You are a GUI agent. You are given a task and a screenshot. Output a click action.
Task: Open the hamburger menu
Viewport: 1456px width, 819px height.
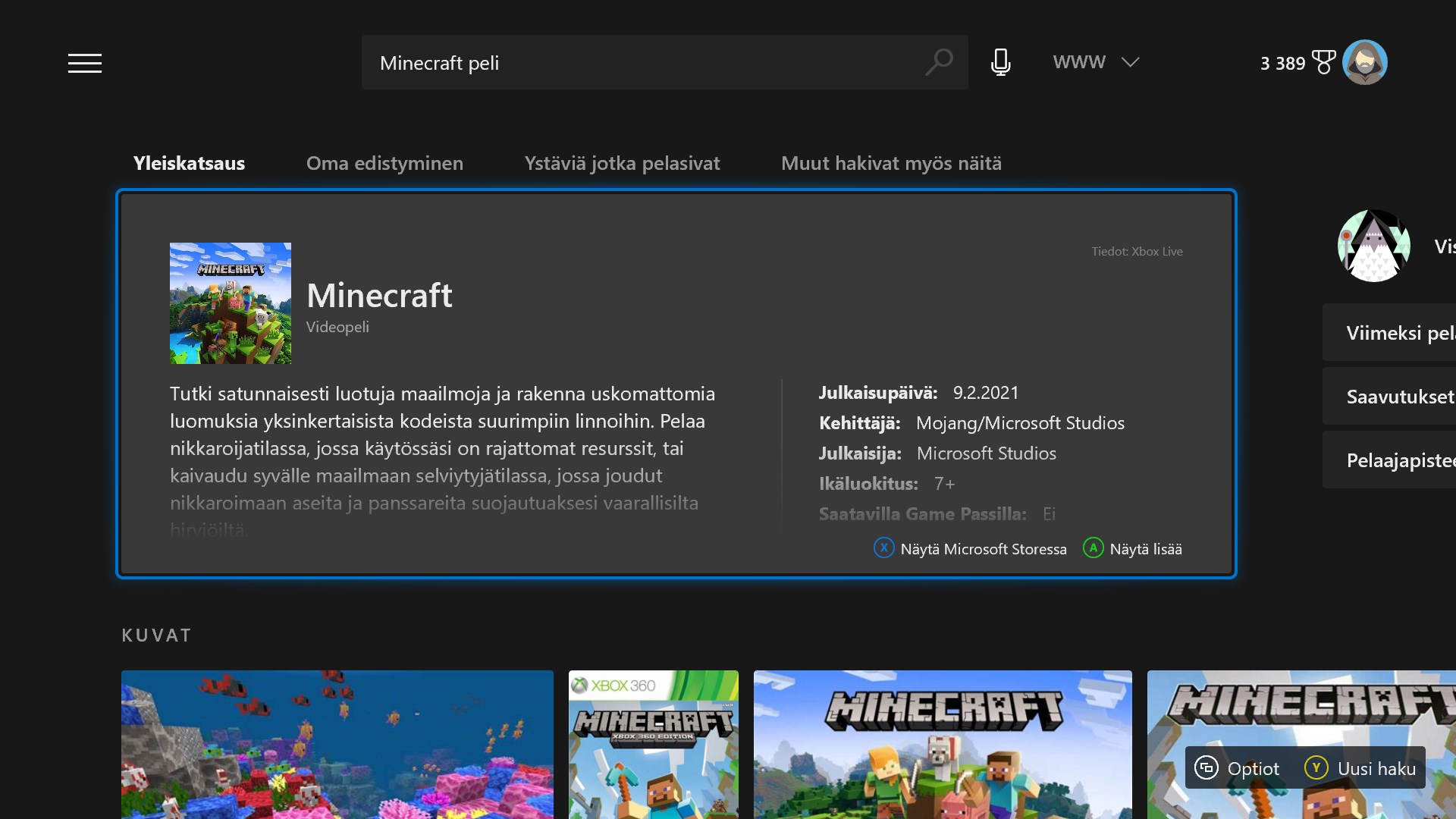tap(84, 63)
